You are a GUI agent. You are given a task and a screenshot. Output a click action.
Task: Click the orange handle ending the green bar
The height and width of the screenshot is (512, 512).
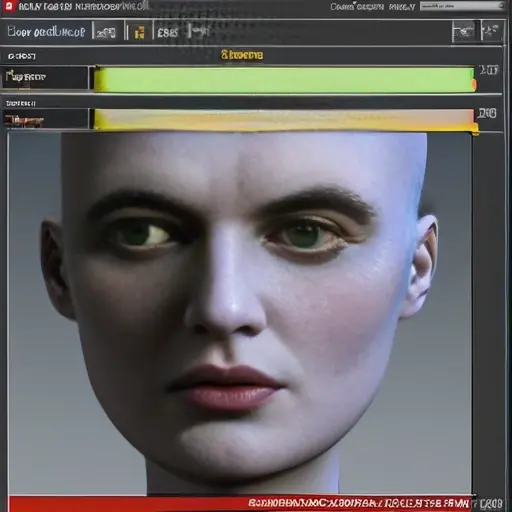474,85
